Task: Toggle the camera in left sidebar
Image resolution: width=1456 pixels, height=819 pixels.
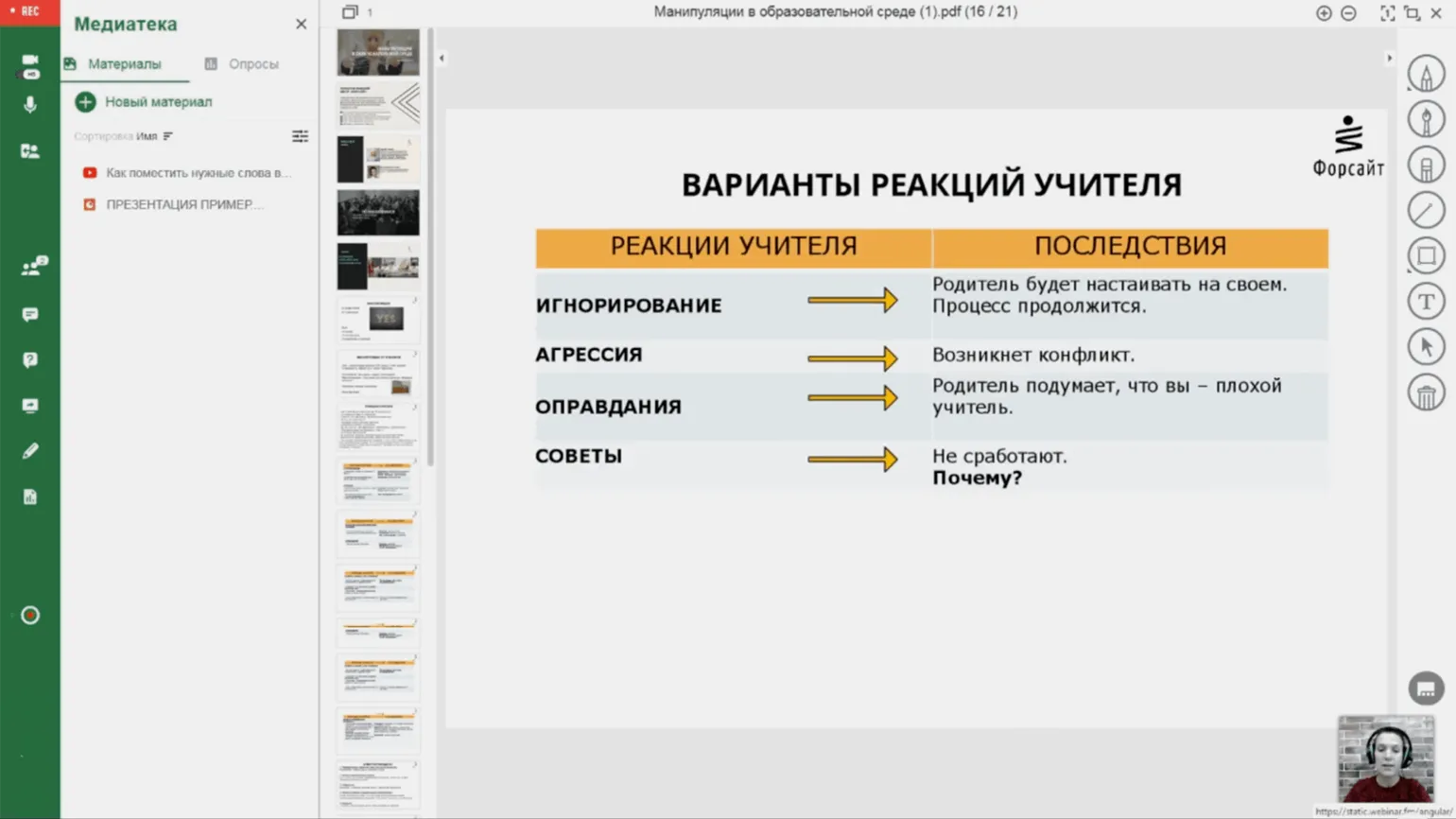Action: coord(30,62)
